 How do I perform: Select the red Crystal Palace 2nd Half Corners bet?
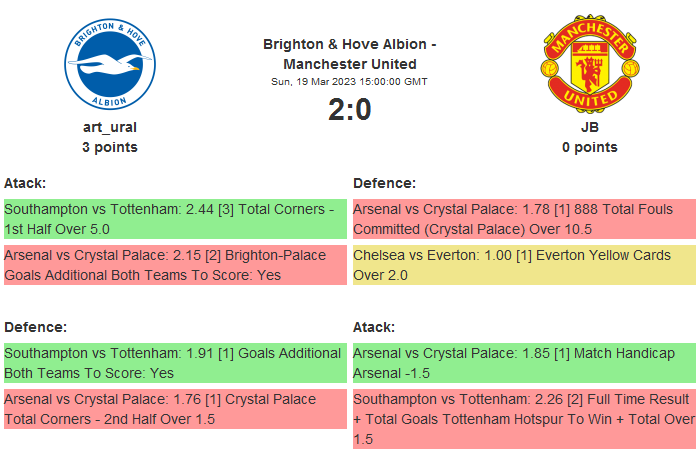coord(175,409)
